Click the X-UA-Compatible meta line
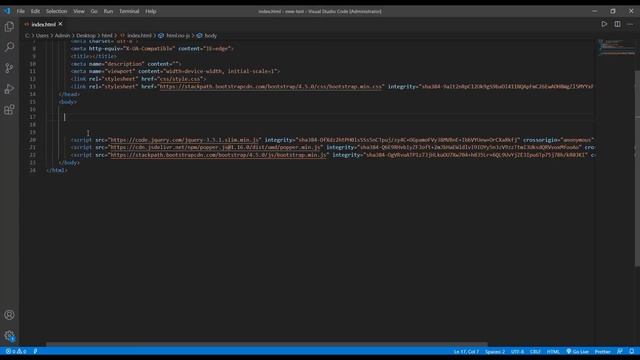The image size is (640, 360). click(152, 49)
